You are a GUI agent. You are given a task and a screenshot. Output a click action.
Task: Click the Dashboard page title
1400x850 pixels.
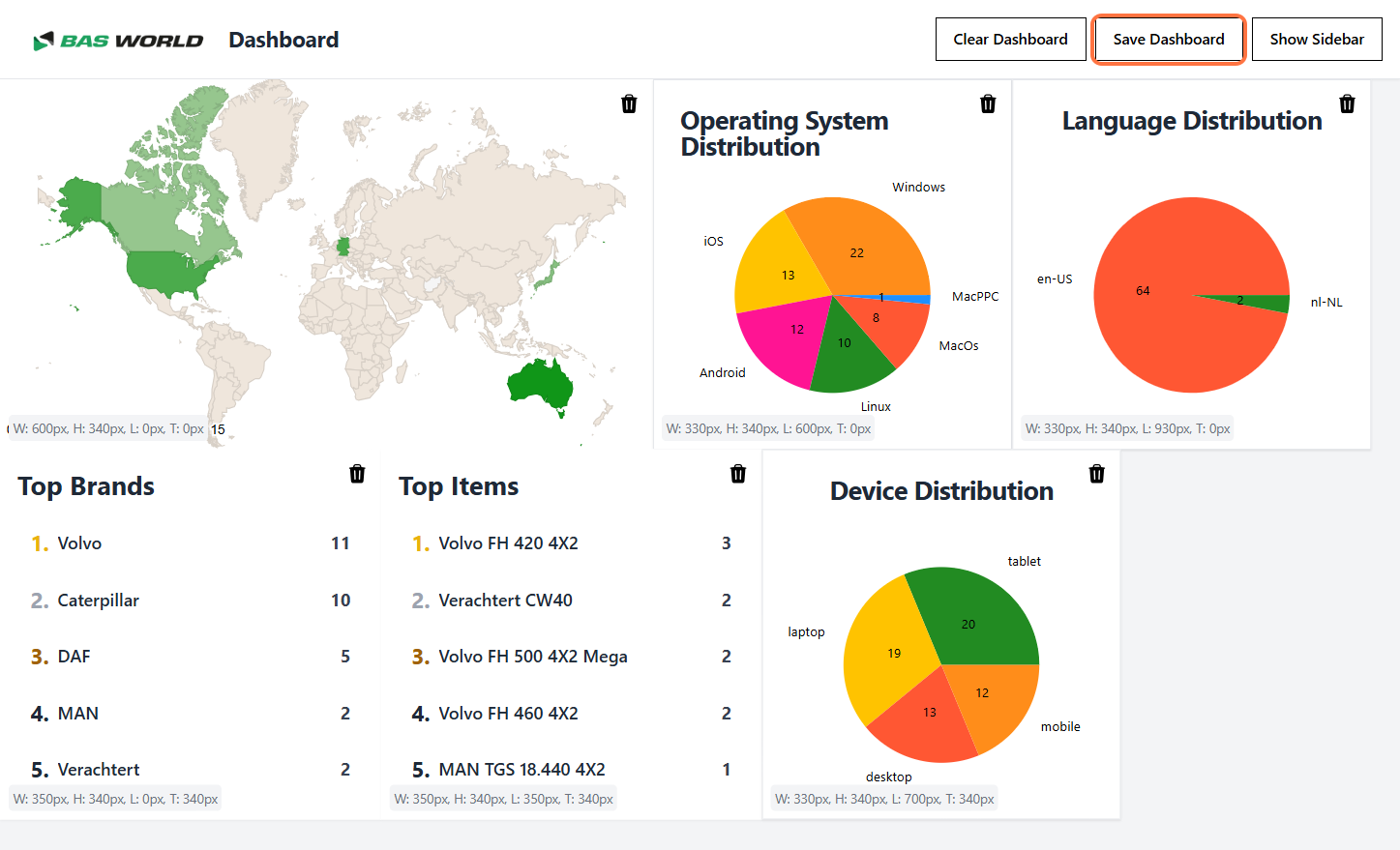(283, 40)
